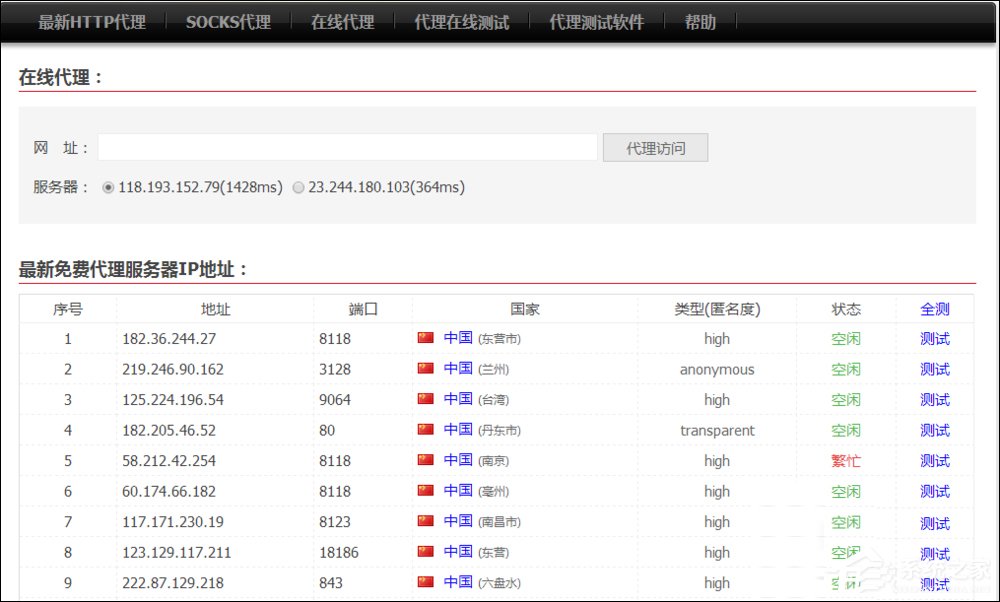The width and height of the screenshot is (1000, 602).
Task: Click 中国 link in 东营市 row
Action: coord(458,338)
